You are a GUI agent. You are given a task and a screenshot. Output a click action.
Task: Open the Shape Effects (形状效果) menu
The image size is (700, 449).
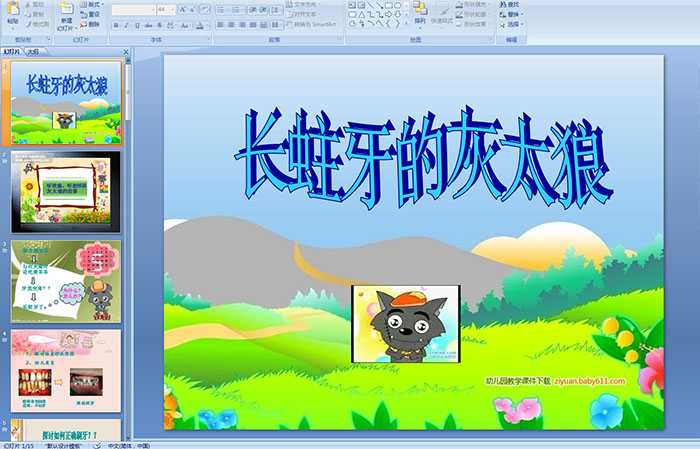(471, 24)
